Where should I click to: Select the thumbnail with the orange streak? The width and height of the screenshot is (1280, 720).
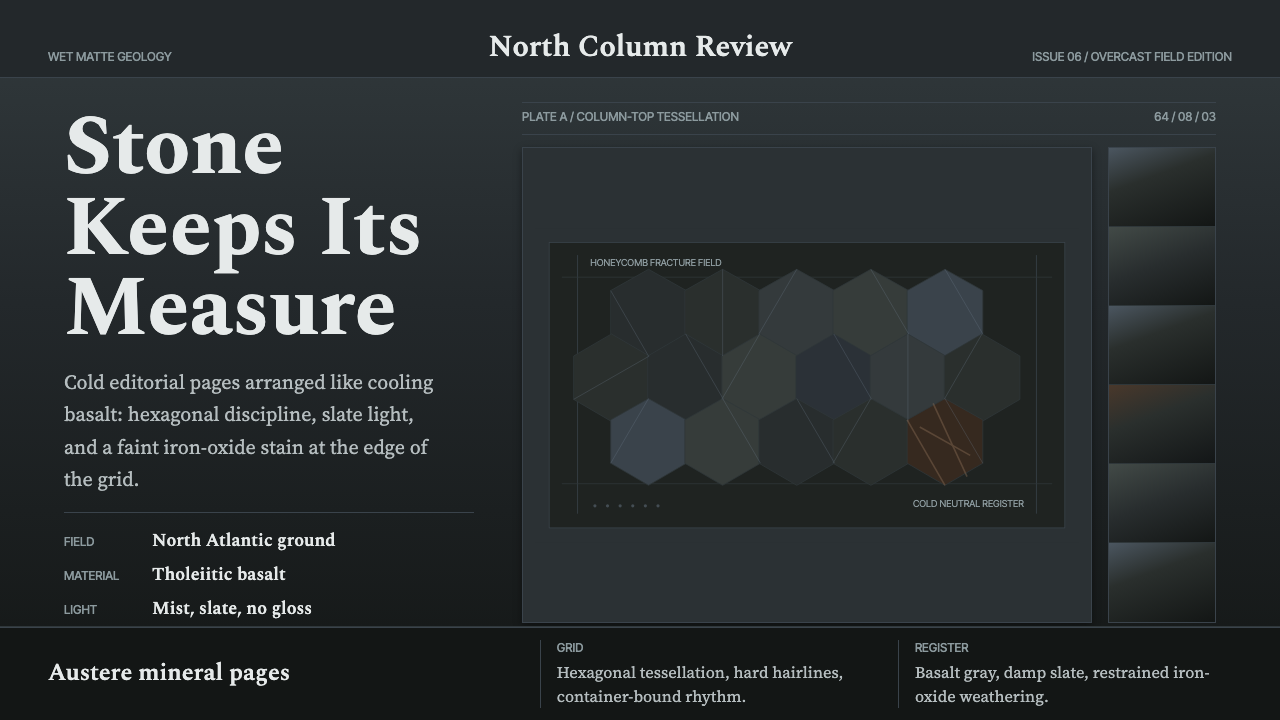coord(1162,424)
